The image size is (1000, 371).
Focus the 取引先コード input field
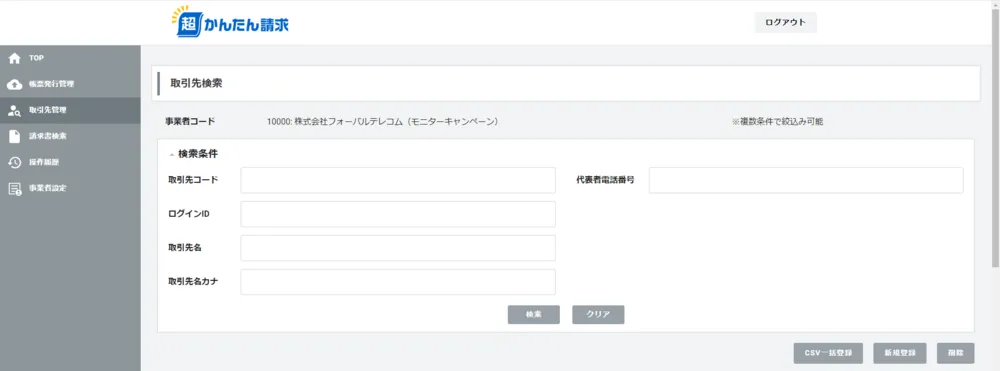(x=398, y=180)
